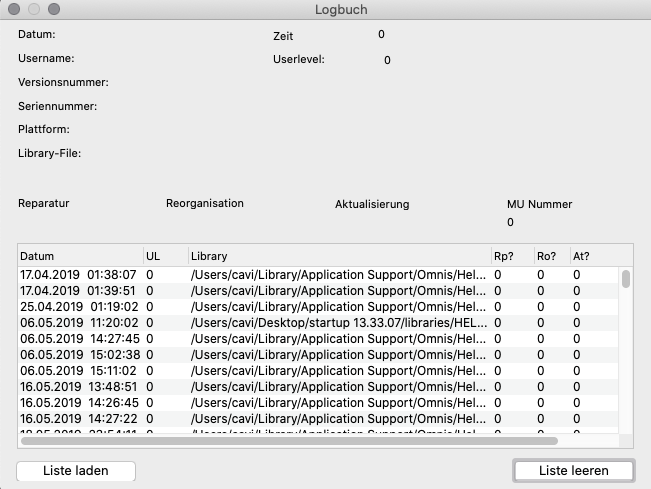Select the 16.05.2019 13:48:51 entry
Viewport: 651px width, 489px height.
(x=250, y=387)
